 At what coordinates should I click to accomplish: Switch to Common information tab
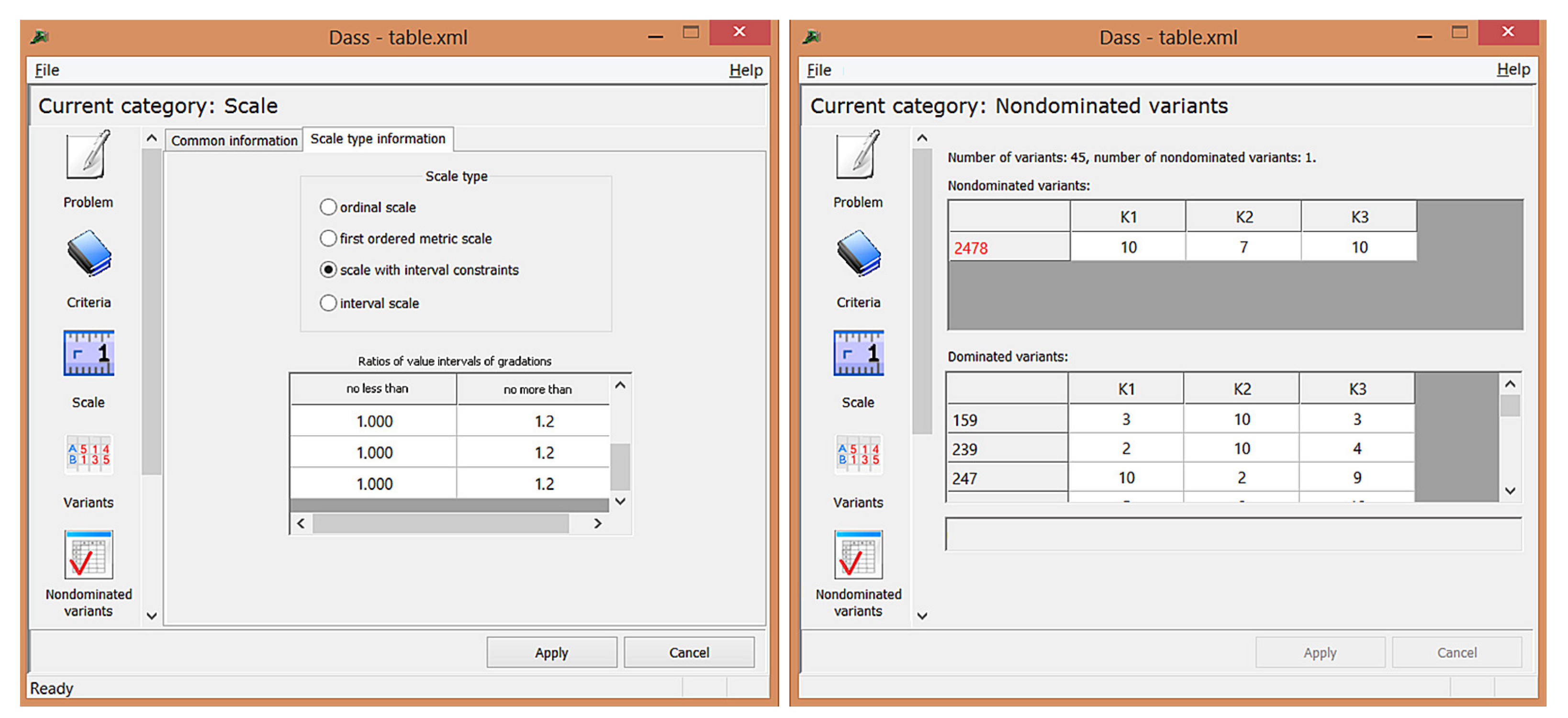coord(234,141)
